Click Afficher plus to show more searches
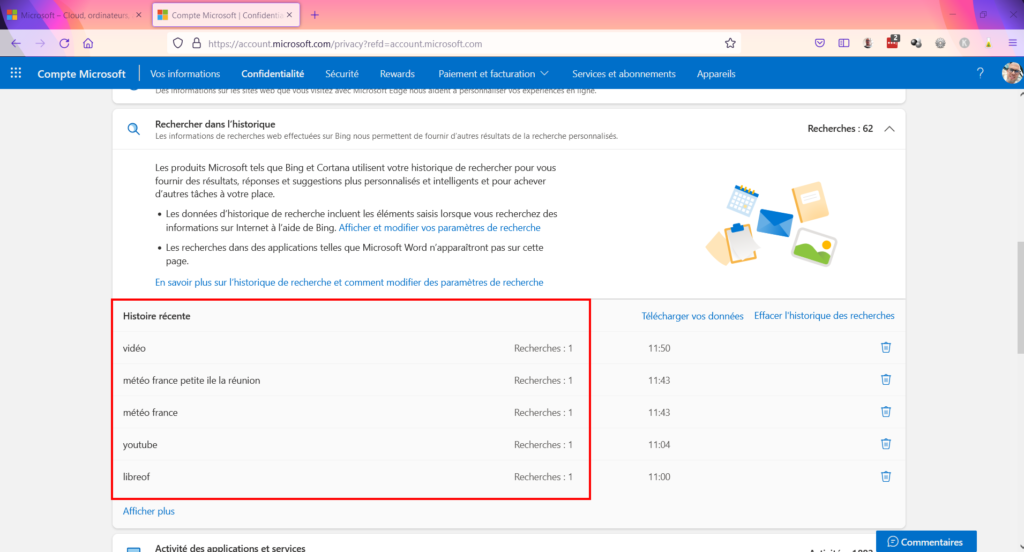 (x=148, y=511)
